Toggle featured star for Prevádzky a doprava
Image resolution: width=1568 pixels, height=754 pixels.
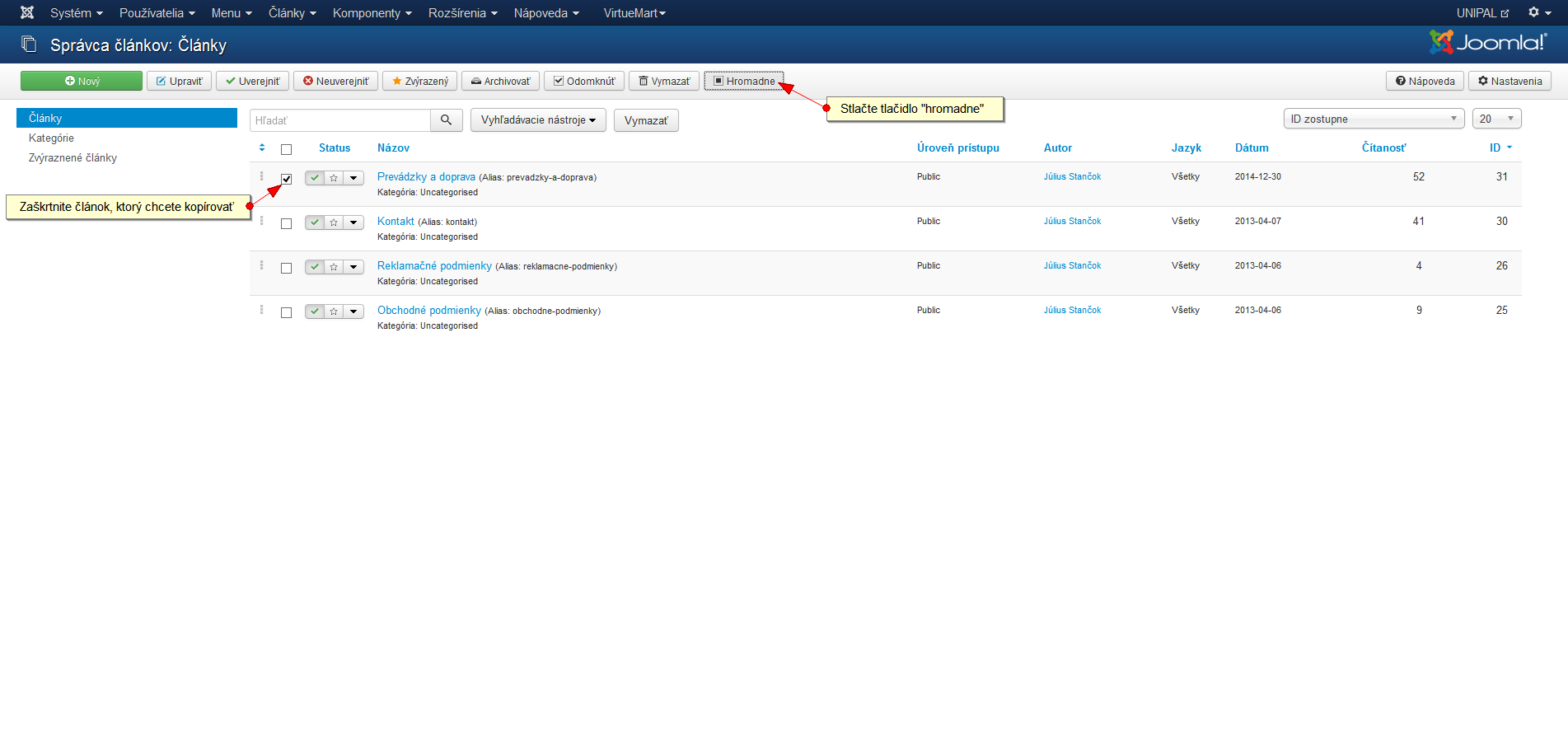click(334, 177)
